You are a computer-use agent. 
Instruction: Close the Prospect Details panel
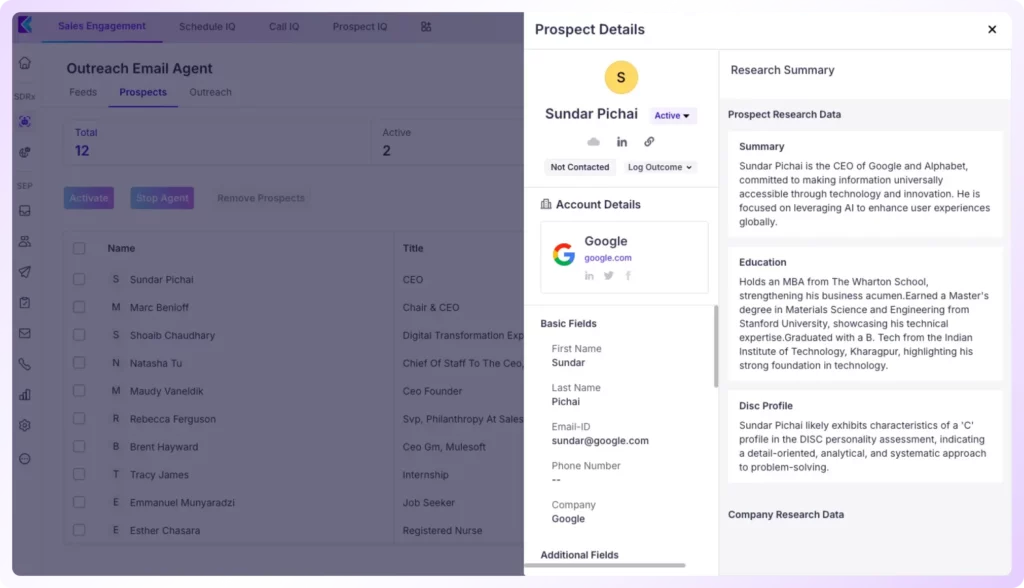tap(992, 29)
